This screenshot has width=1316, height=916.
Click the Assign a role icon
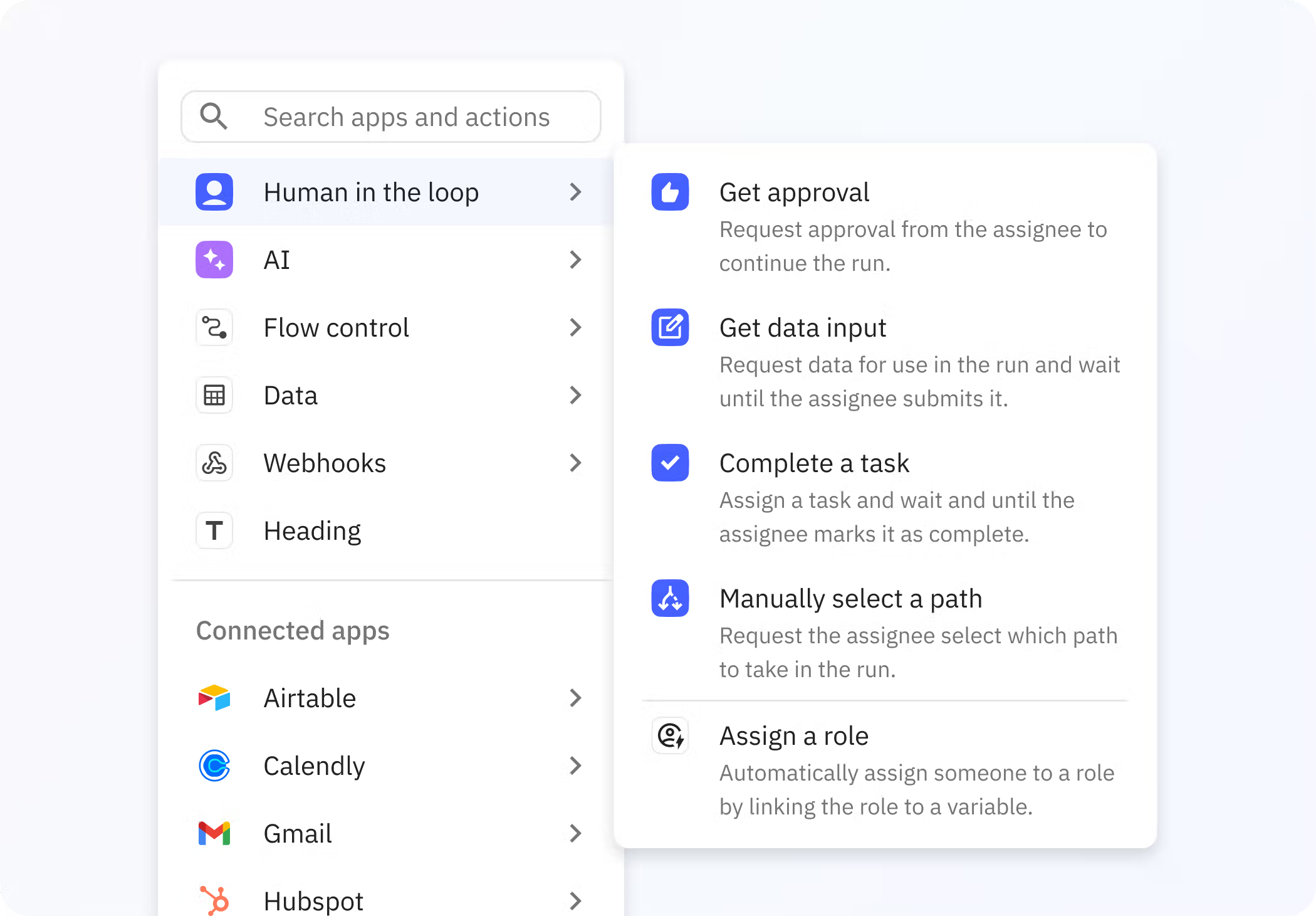pyautogui.click(x=670, y=735)
